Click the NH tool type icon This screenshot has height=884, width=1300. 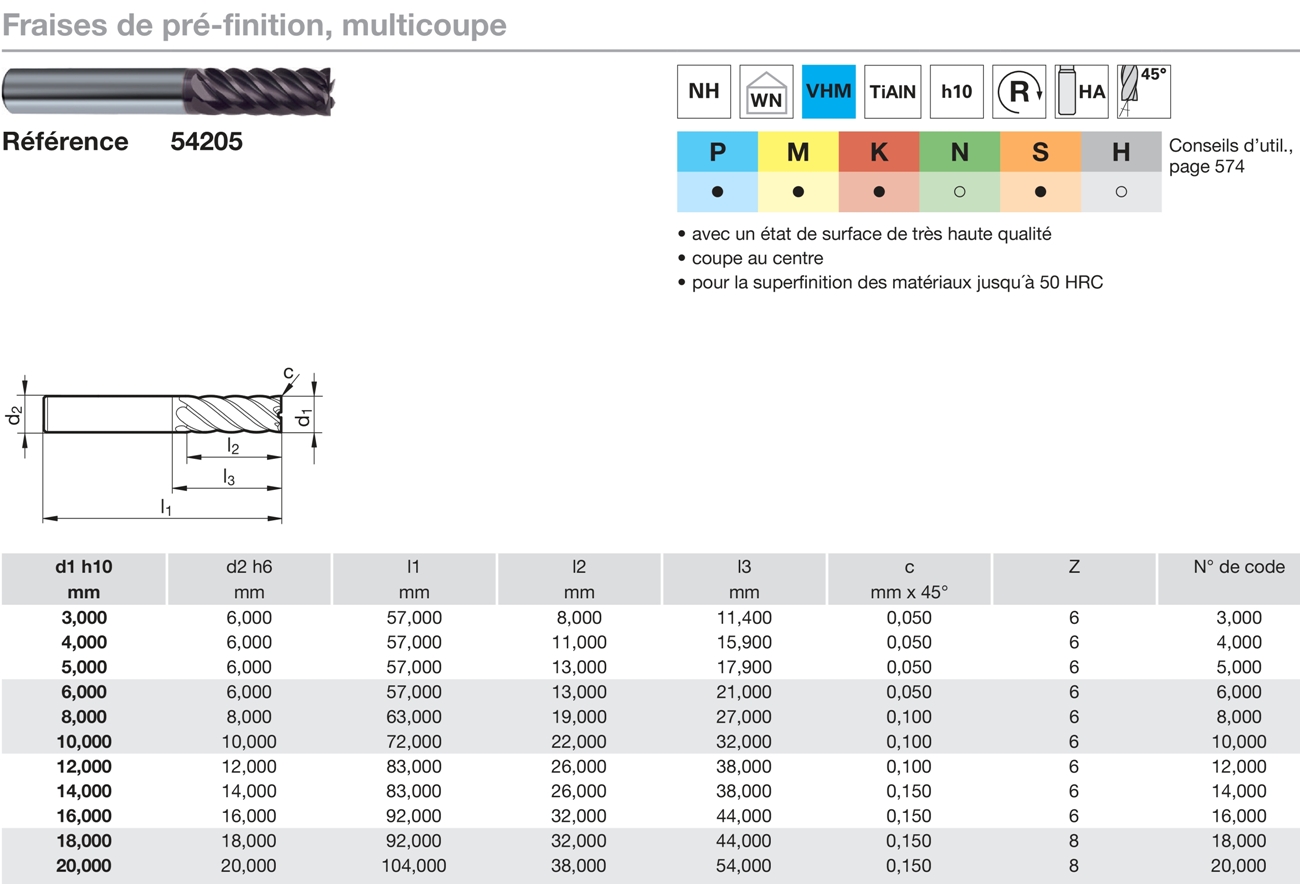click(704, 91)
